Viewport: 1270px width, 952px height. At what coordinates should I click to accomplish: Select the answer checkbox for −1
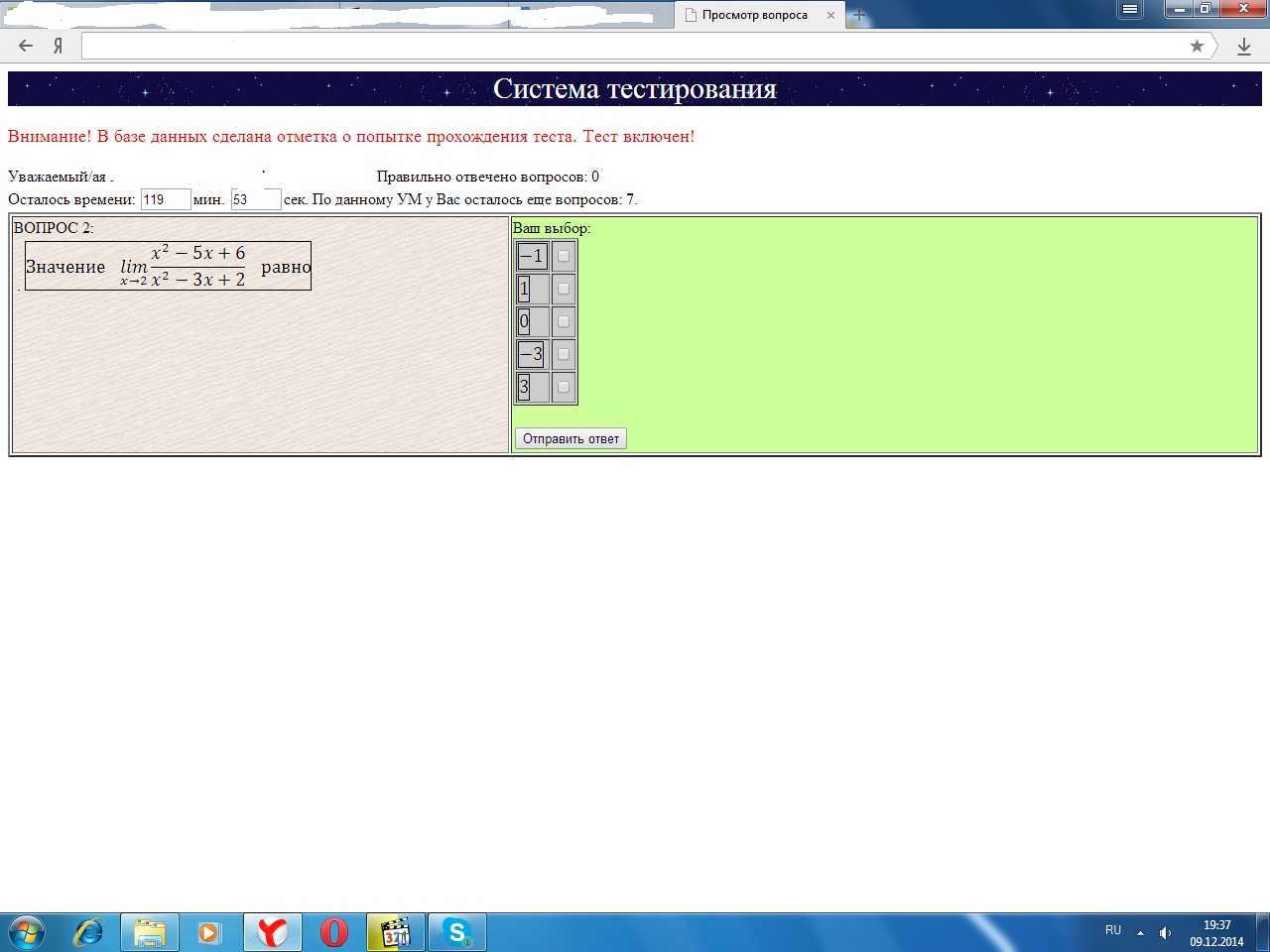pyautogui.click(x=564, y=256)
